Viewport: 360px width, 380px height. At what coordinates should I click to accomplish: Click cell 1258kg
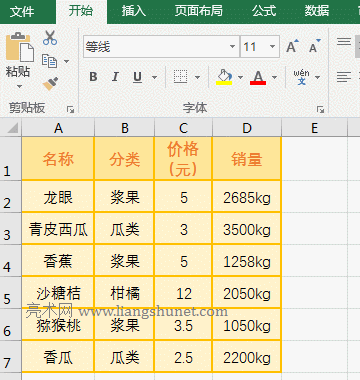pyautogui.click(x=247, y=261)
